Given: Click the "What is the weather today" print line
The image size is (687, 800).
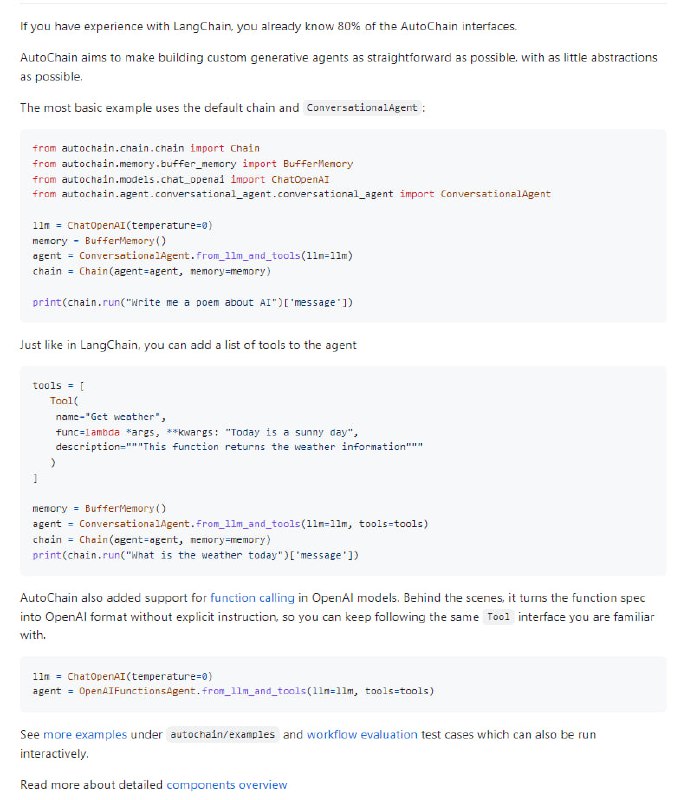Looking at the screenshot, I should pyautogui.click(x=196, y=554).
